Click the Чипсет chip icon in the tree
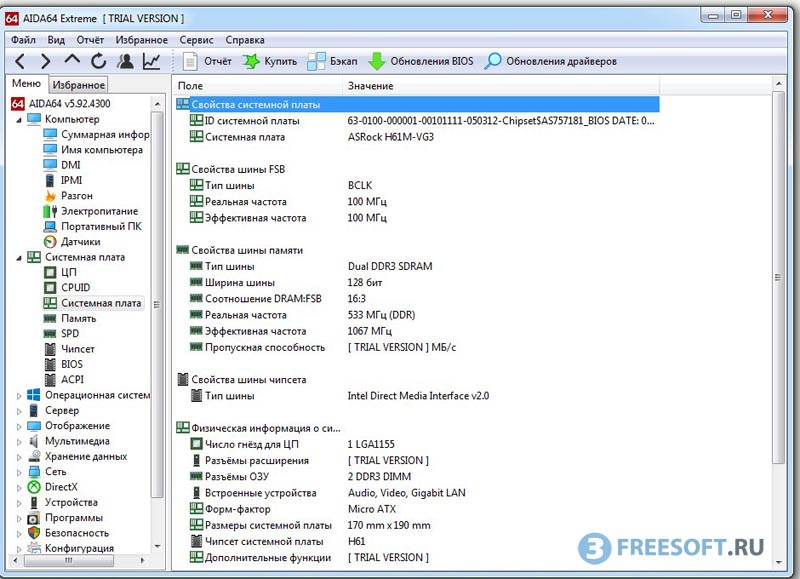The image size is (800, 579). click(50, 349)
